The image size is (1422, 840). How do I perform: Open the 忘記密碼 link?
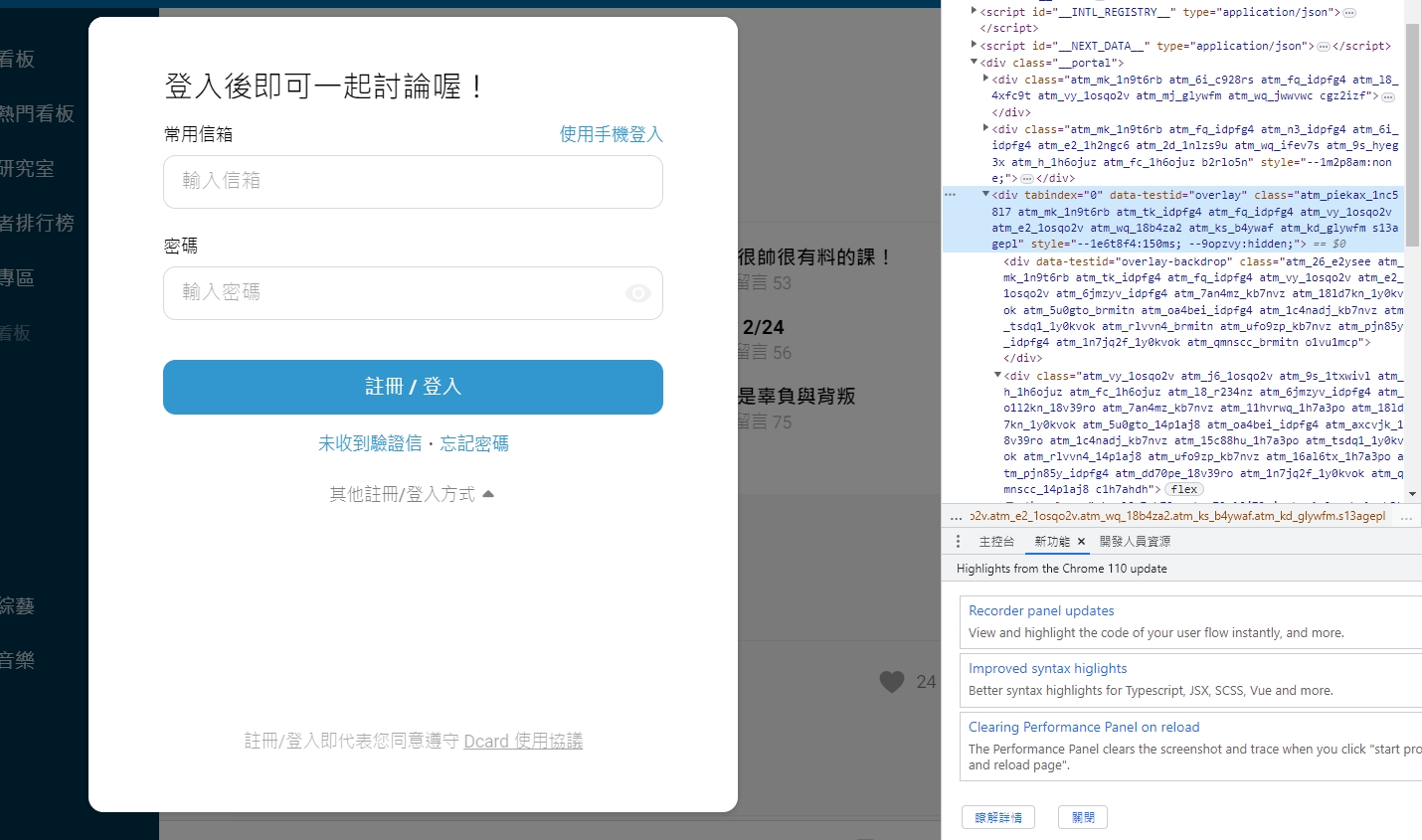pos(474,443)
